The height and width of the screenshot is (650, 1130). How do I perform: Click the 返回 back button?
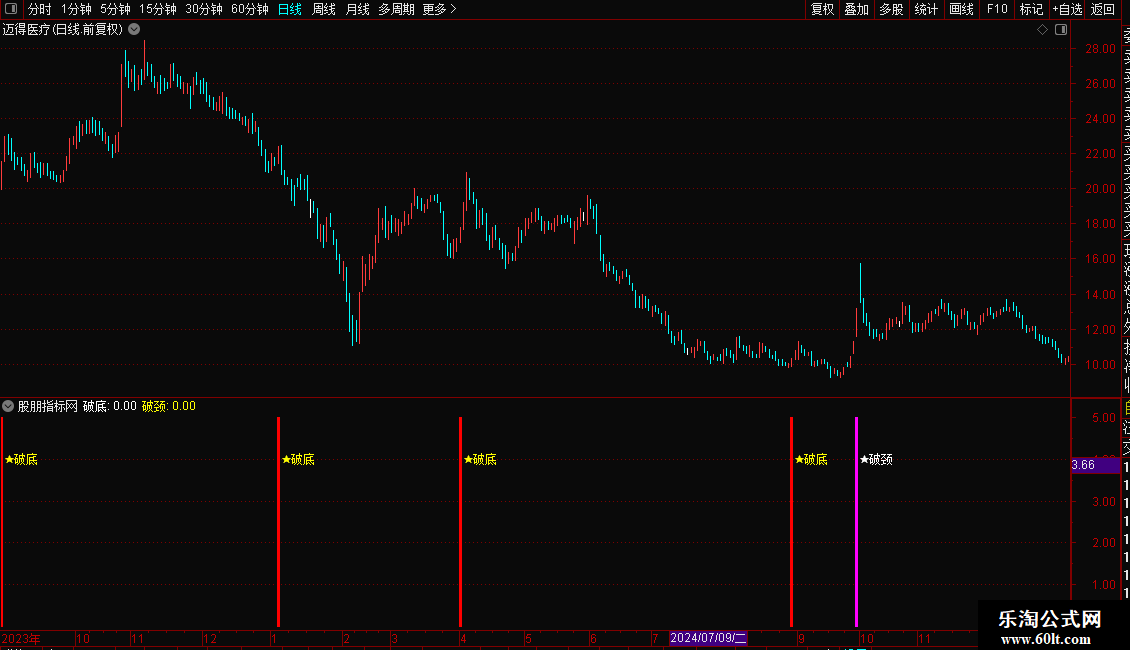click(x=1103, y=9)
